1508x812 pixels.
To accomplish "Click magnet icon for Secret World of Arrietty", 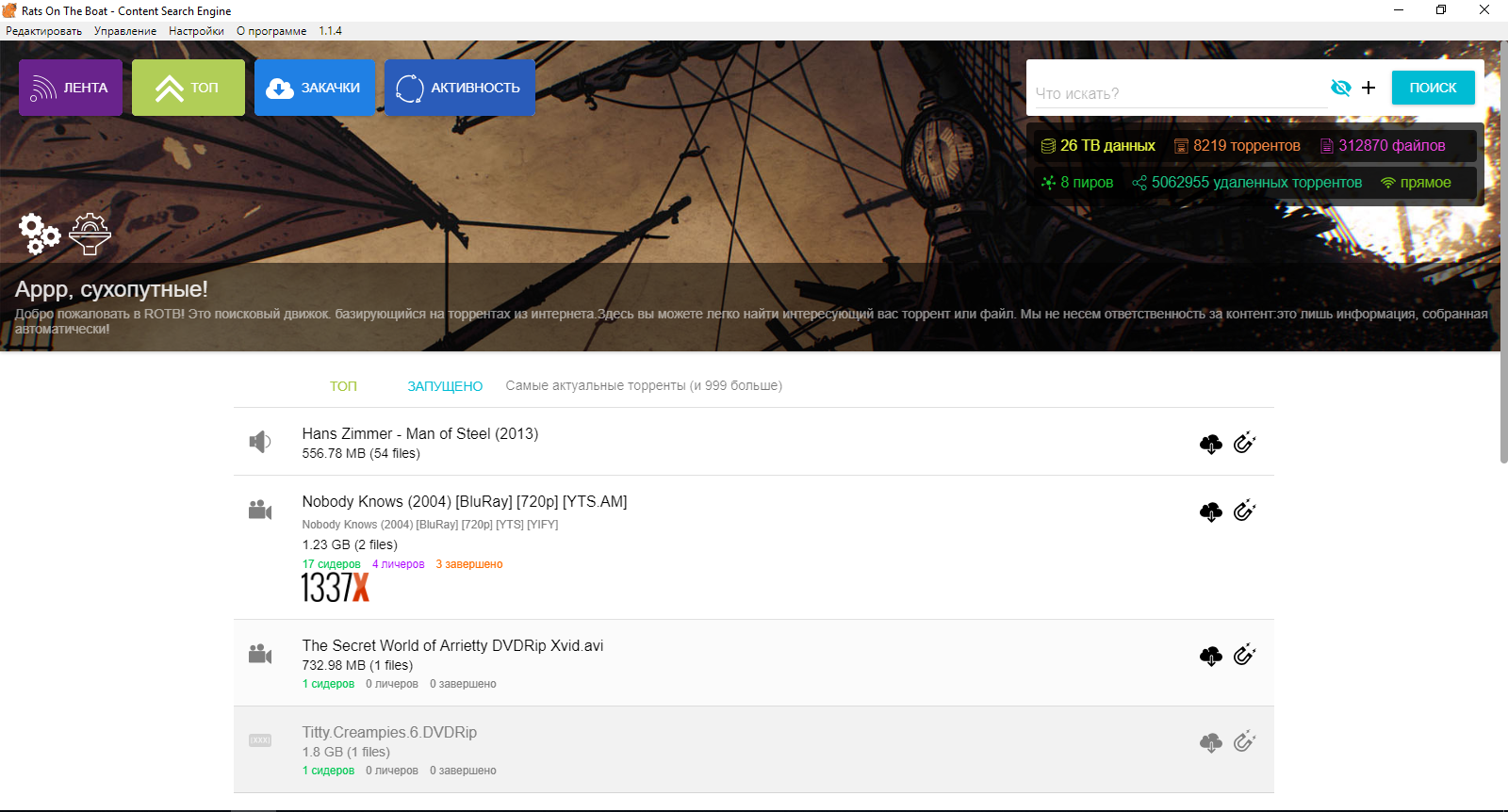I will 1244,655.
